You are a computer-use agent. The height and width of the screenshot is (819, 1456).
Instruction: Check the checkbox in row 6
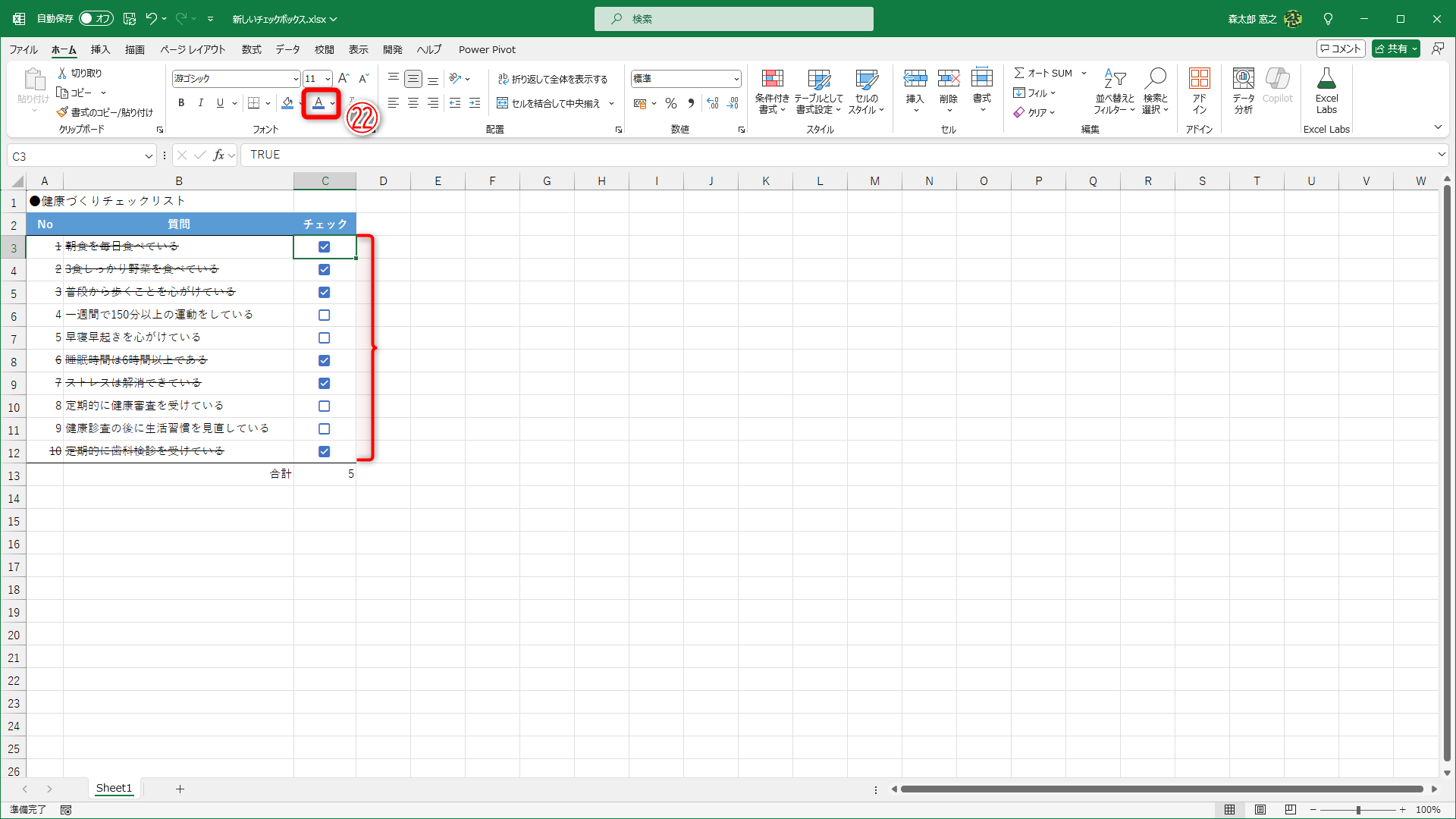click(325, 315)
